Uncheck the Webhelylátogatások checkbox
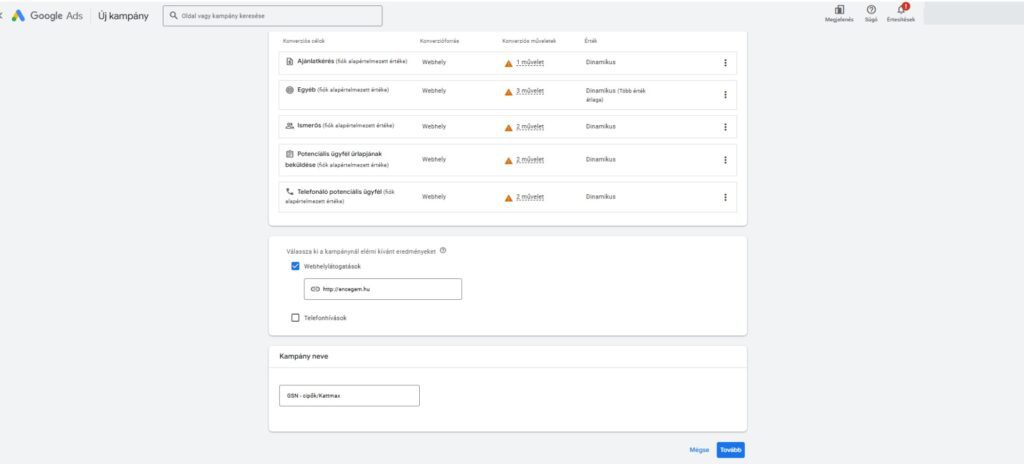The image size is (1024, 464). (x=295, y=266)
